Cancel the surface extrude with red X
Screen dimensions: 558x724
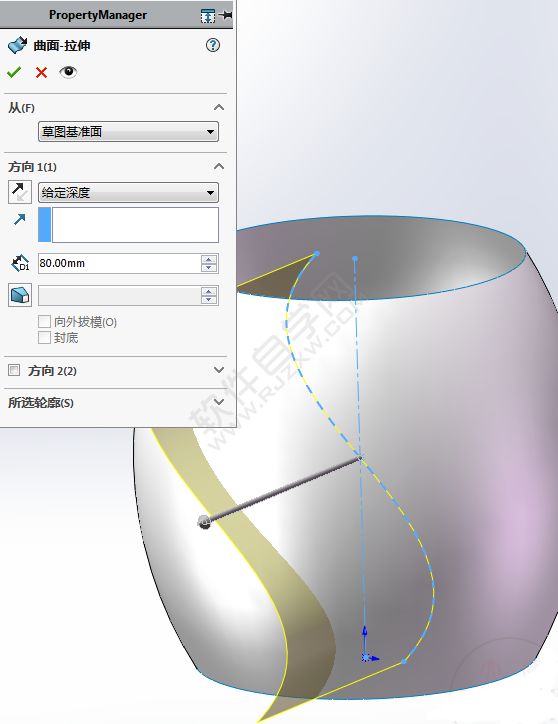pyautogui.click(x=42, y=72)
